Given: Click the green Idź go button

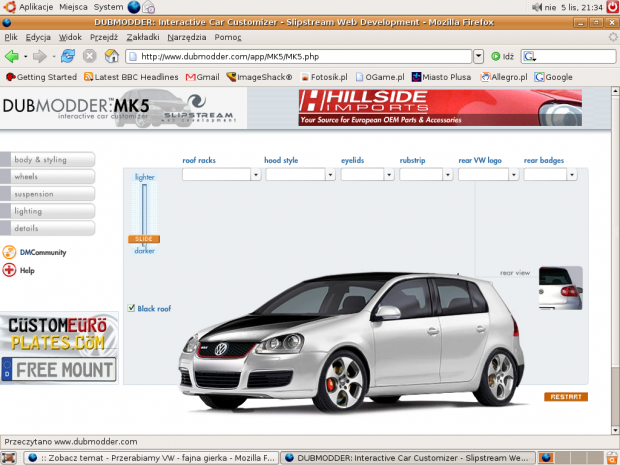Looking at the screenshot, I should [x=502, y=57].
